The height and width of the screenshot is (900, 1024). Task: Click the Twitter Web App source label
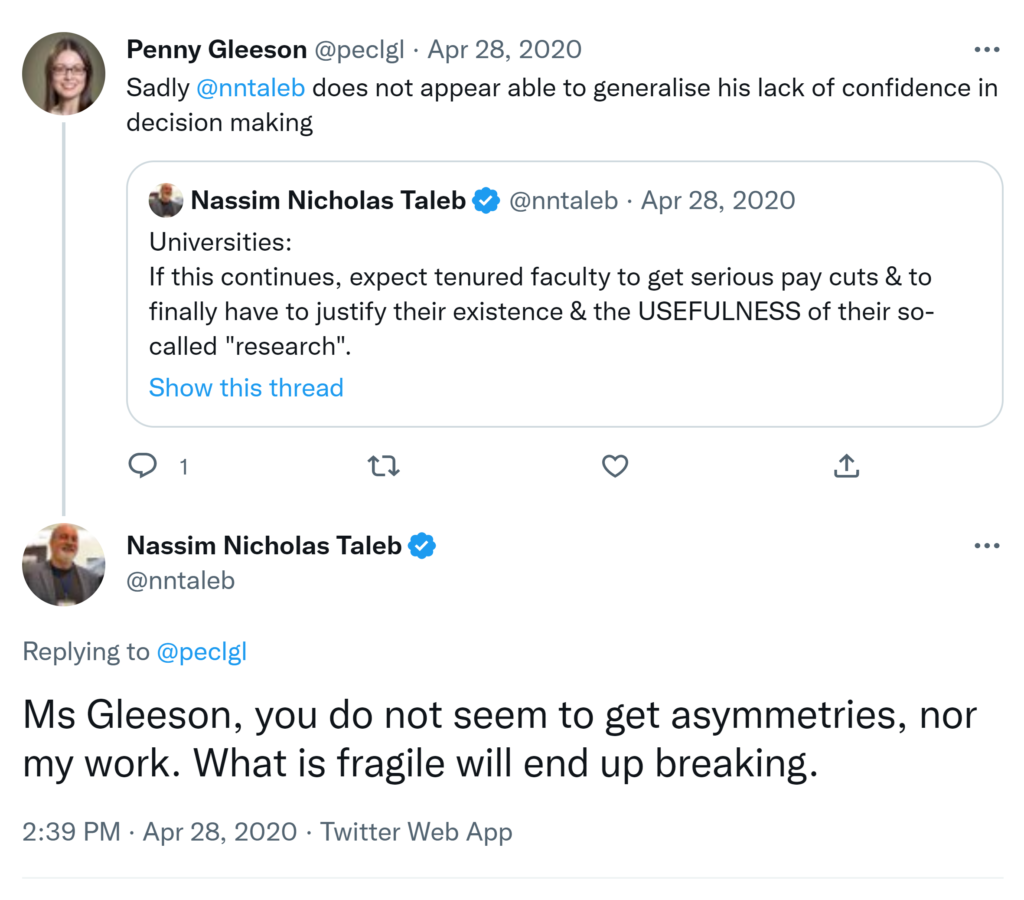coord(416,832)
